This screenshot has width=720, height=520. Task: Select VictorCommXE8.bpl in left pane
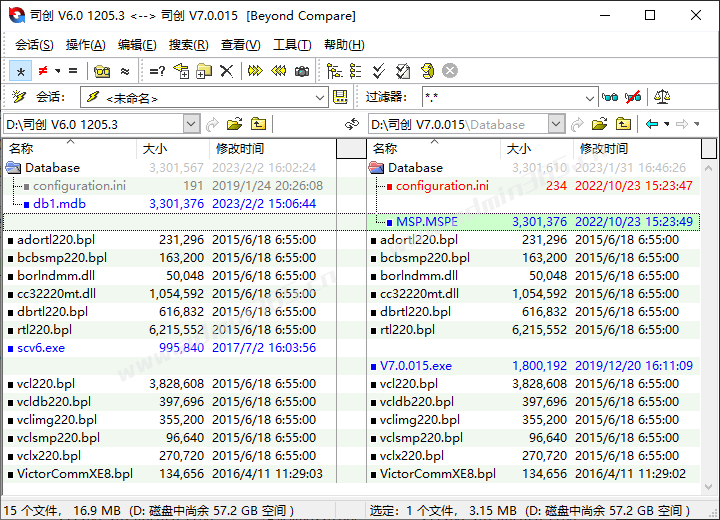[74, 474]
